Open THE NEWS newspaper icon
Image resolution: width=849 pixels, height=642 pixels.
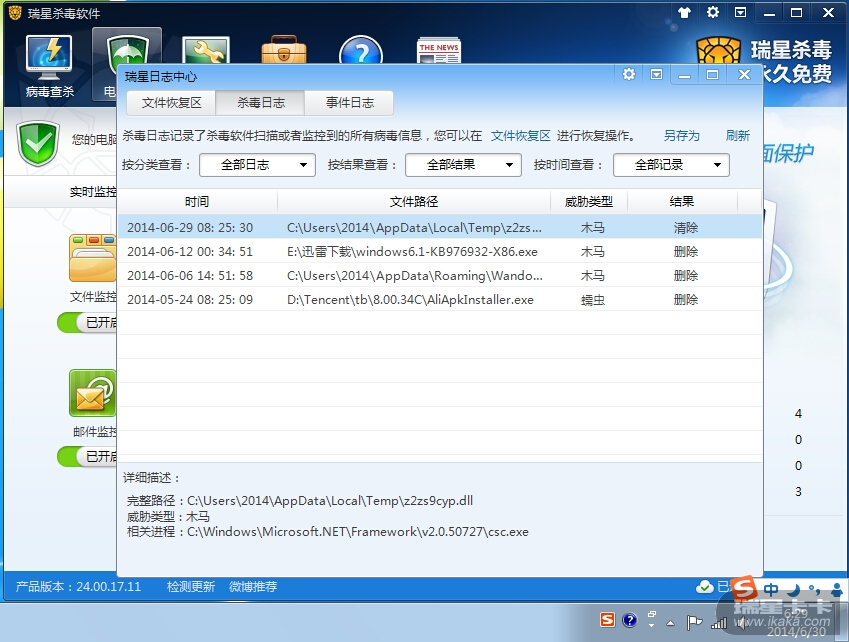(439, 51)
